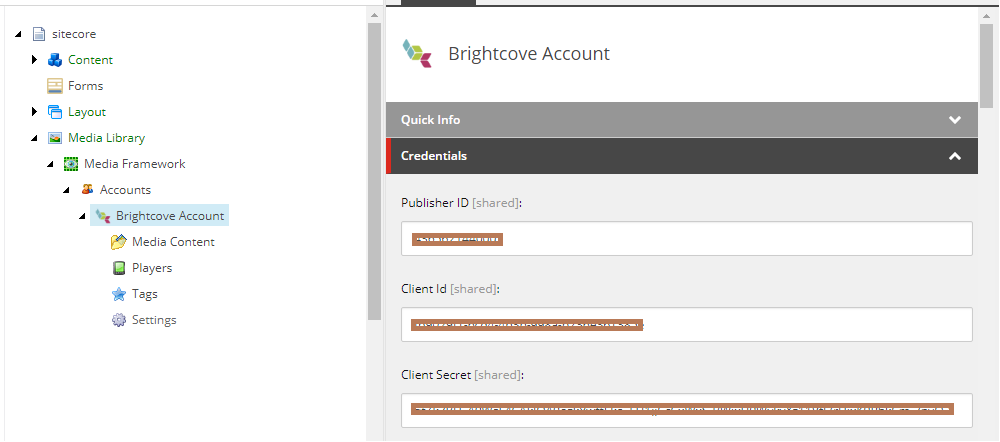Open the Content item label
Viewport: 1000px width, 442px height.
point(91,60)
